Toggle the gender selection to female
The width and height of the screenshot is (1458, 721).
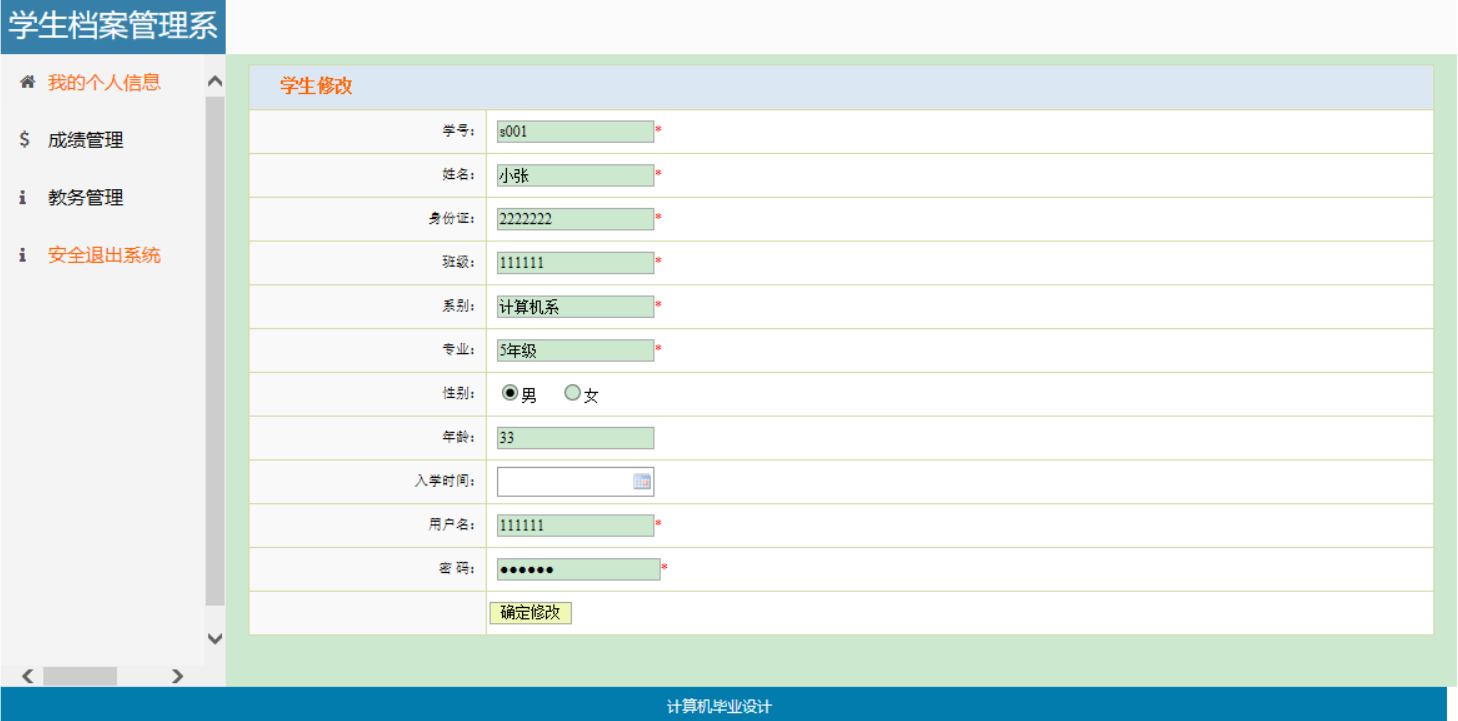[571, 393]
